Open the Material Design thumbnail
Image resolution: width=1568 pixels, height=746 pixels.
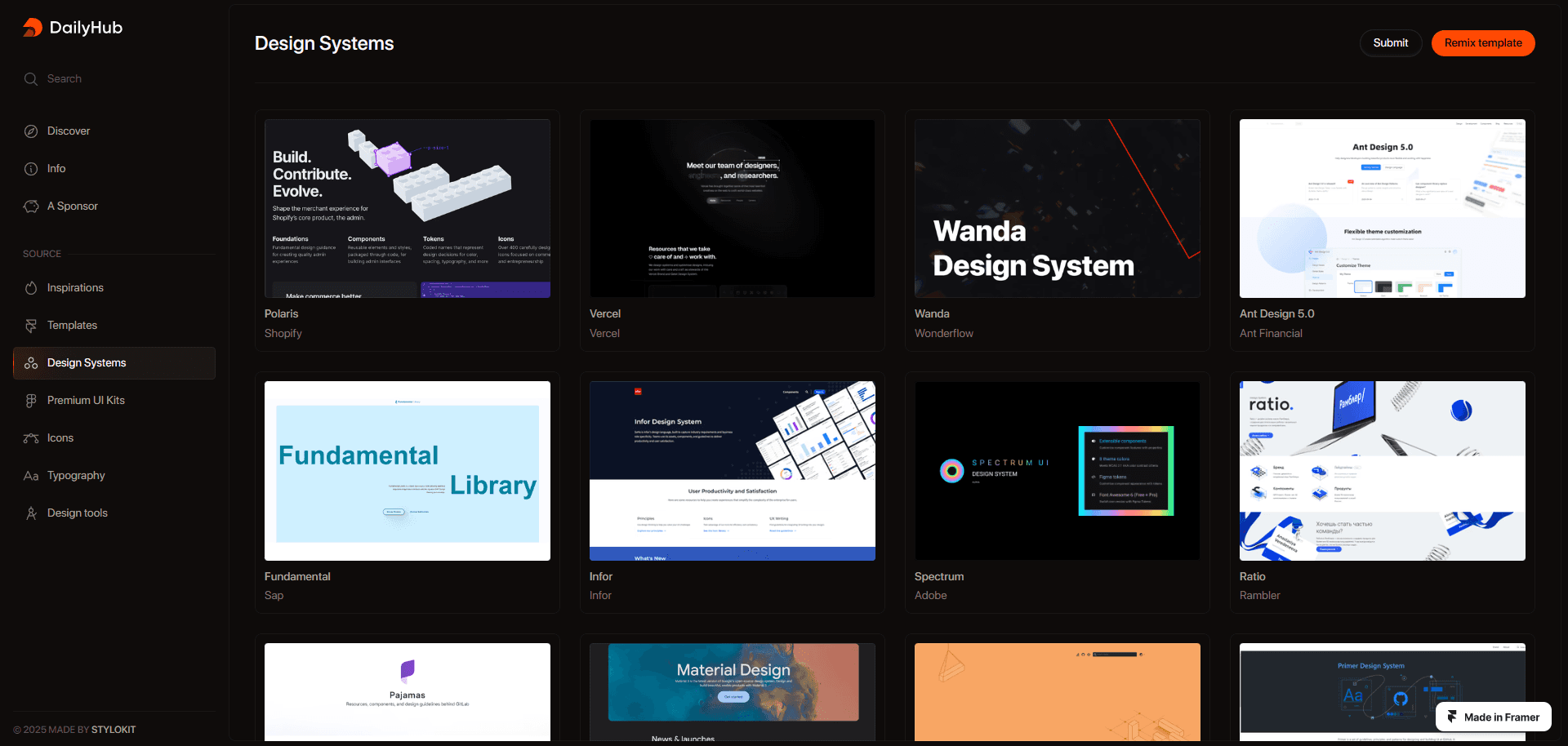pyautogui.click(x=733, y=692)
